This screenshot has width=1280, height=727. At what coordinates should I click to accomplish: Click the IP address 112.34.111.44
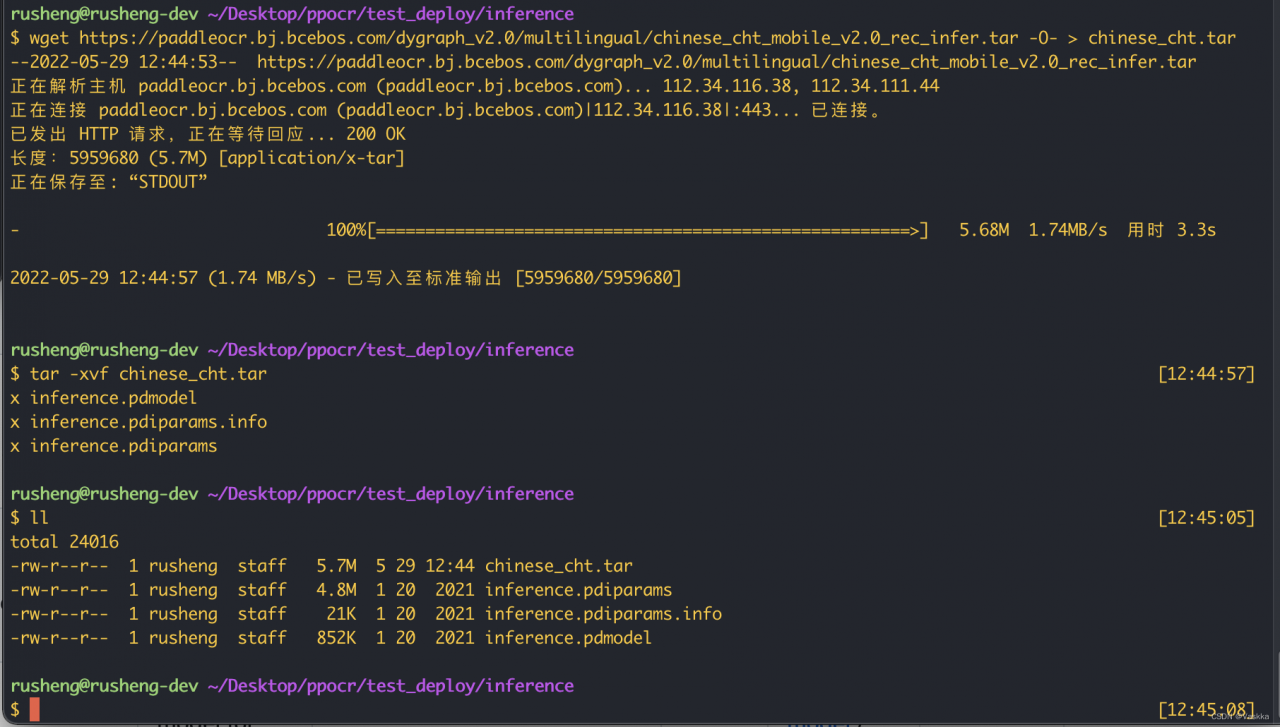(x=875, y=86)
